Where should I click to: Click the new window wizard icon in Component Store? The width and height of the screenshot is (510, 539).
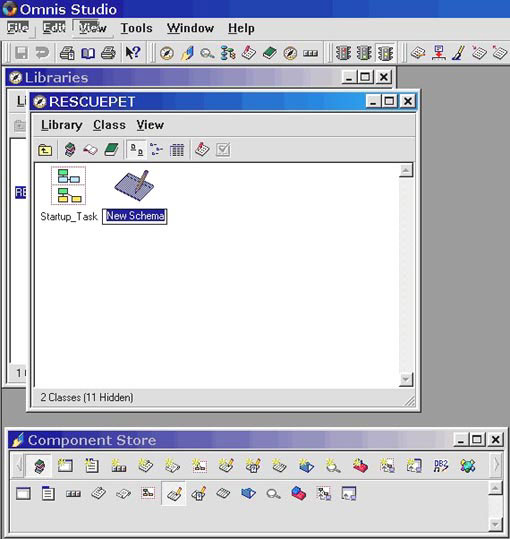(x=65, y=466)
